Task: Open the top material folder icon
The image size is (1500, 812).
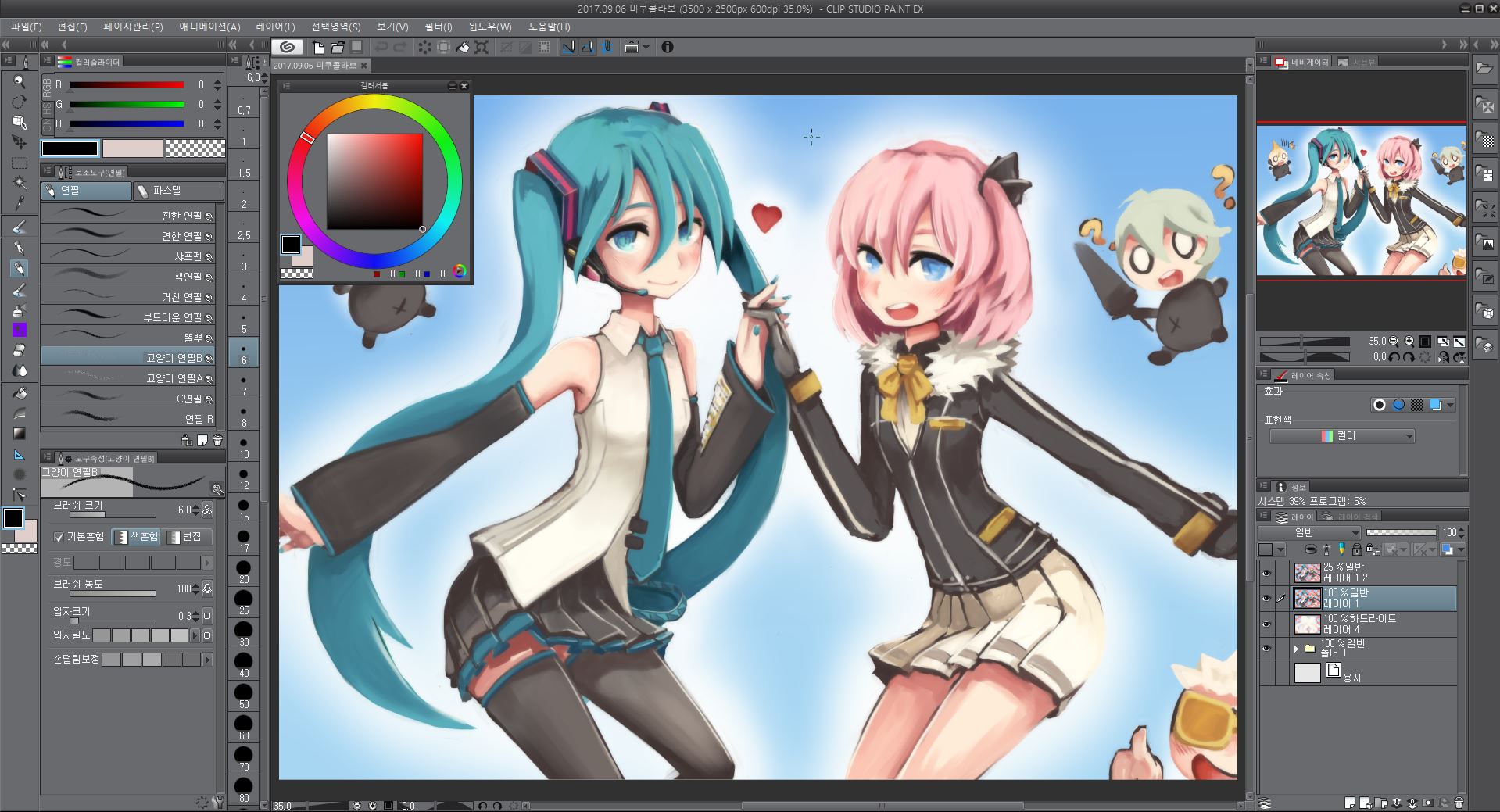Action: [1484, 68]
